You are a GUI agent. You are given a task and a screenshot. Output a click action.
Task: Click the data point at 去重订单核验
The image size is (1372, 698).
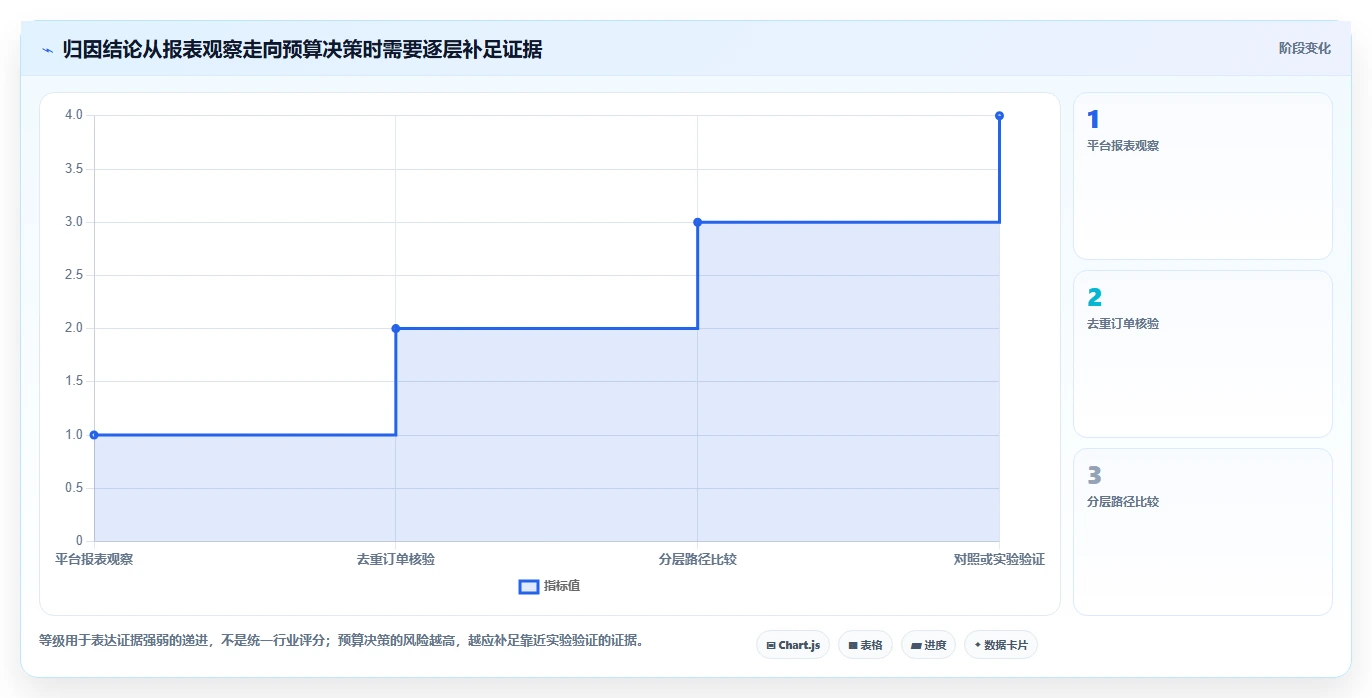click(396, 328)
